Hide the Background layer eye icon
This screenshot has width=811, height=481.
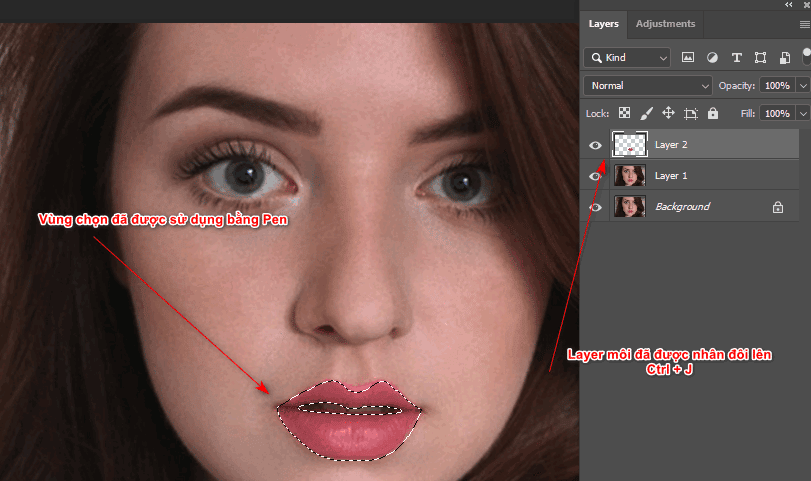595,207
